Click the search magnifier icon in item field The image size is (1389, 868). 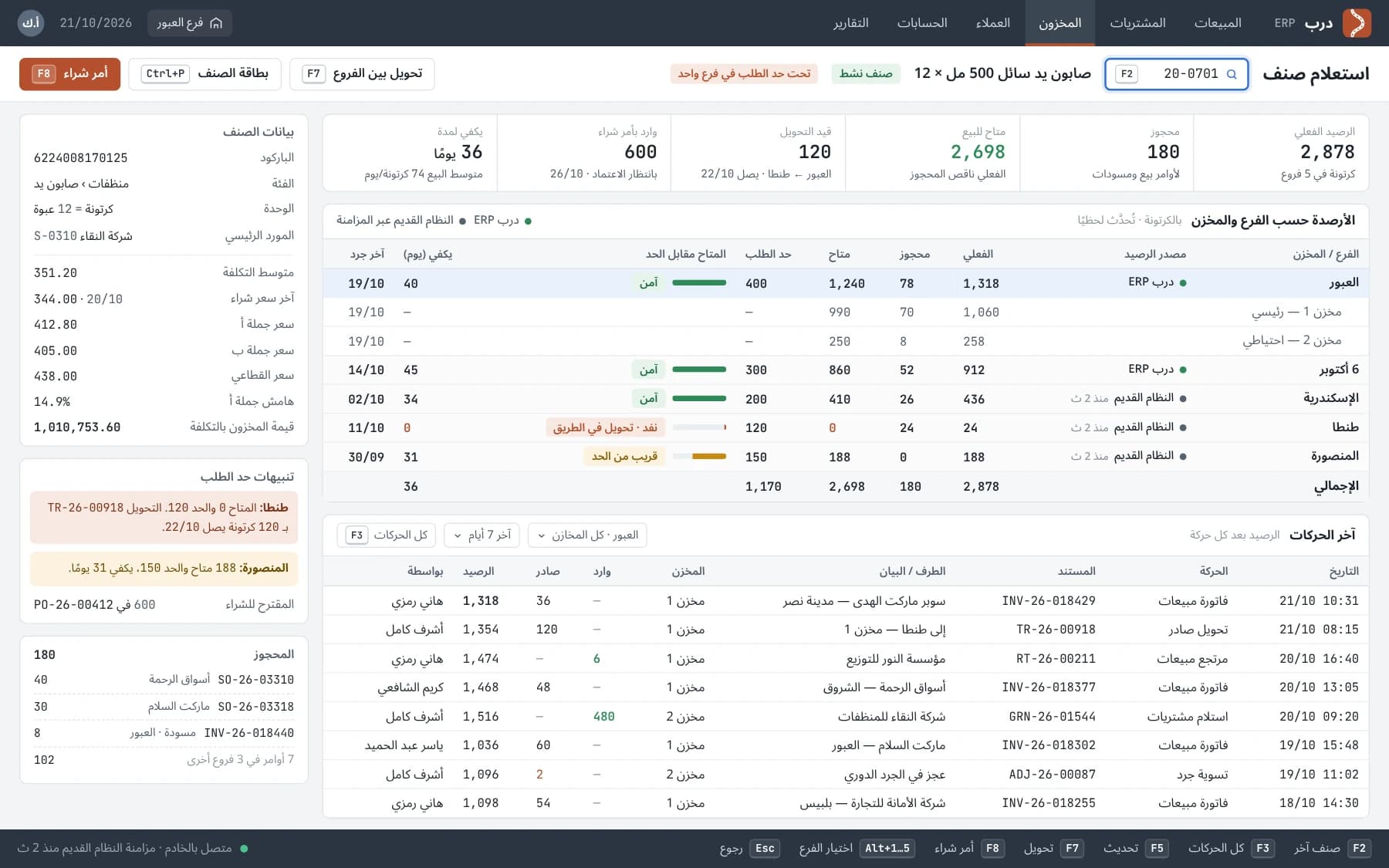1232,74
